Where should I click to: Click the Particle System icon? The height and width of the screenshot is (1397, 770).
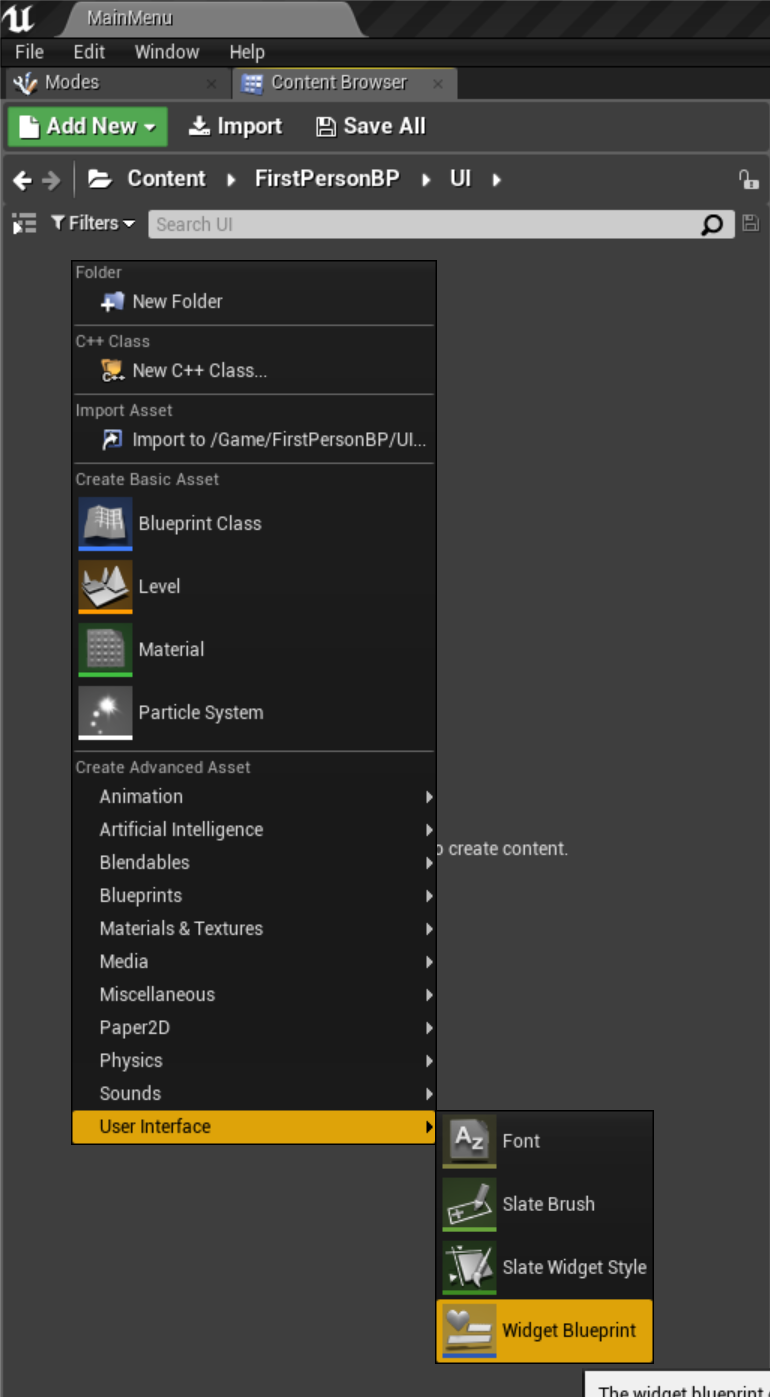[105, 712]
